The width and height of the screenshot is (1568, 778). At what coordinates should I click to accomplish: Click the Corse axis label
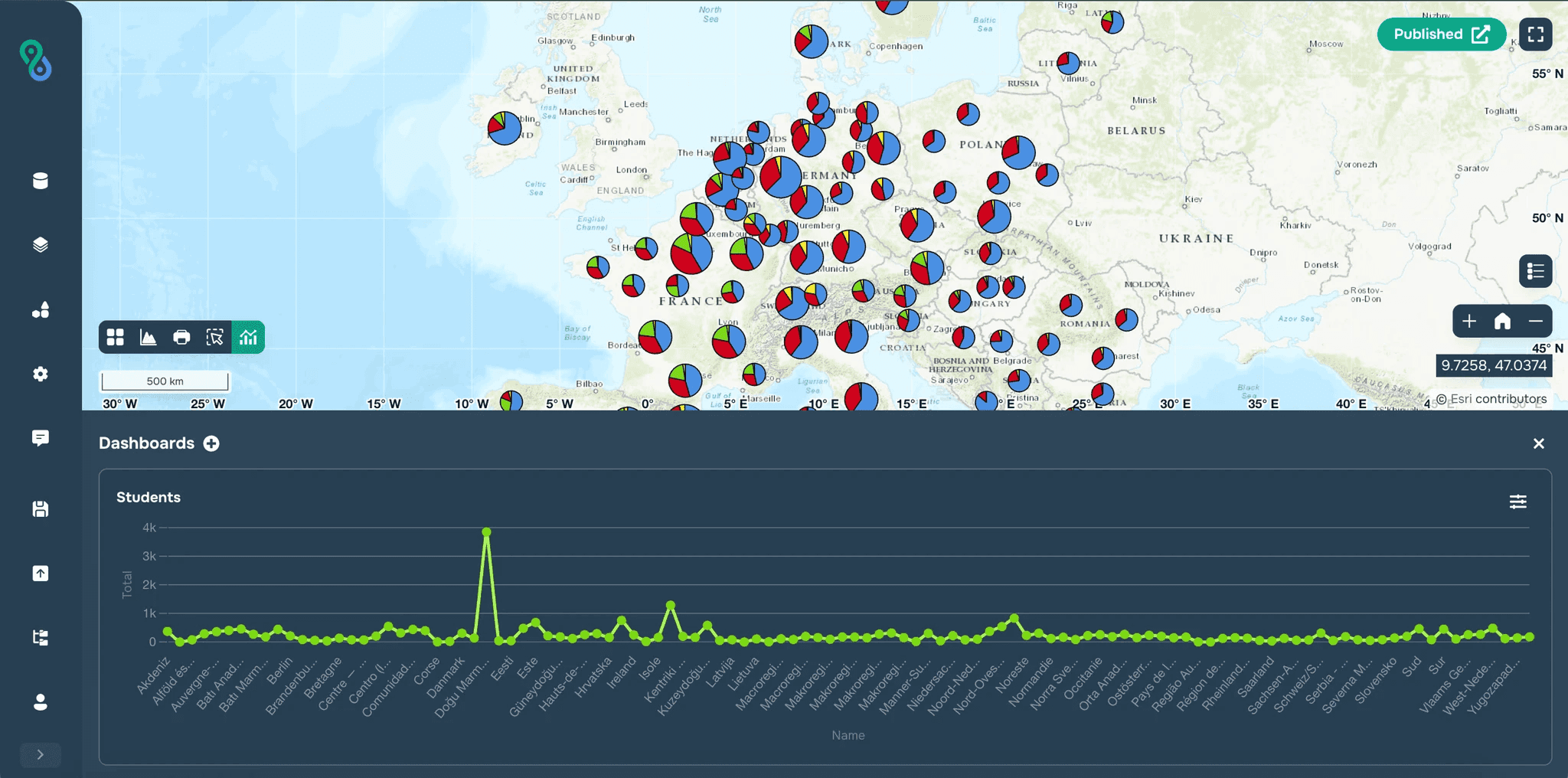click(426, 671)
